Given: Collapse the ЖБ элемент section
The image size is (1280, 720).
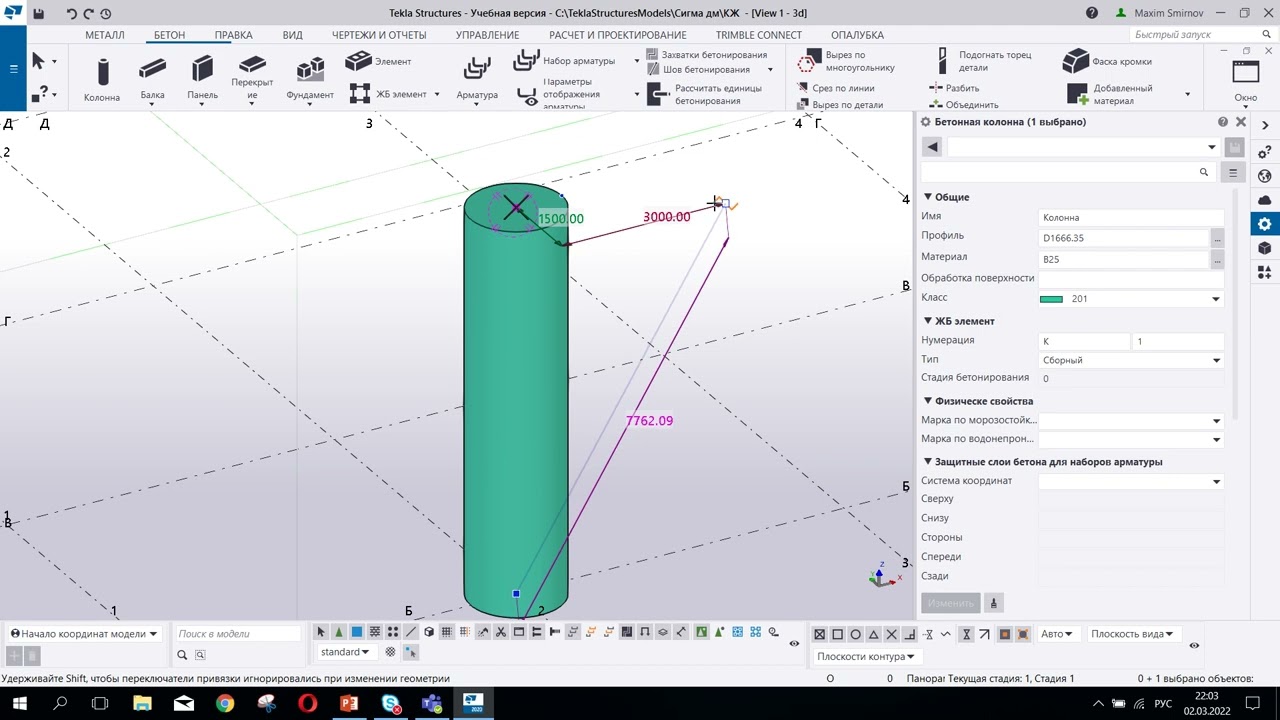Looking at the screenshot, I should [x=928, y=321].
